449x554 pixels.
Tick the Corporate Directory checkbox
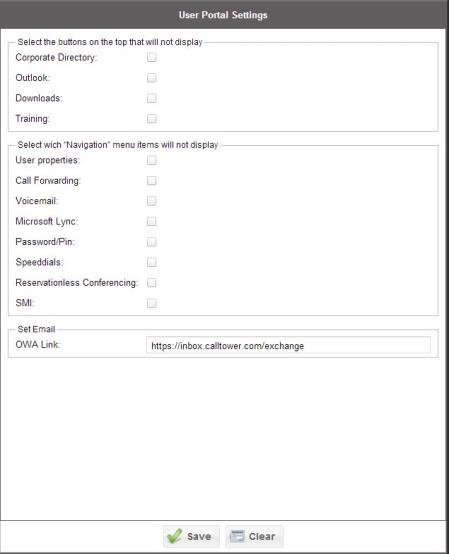coord(152,57)
